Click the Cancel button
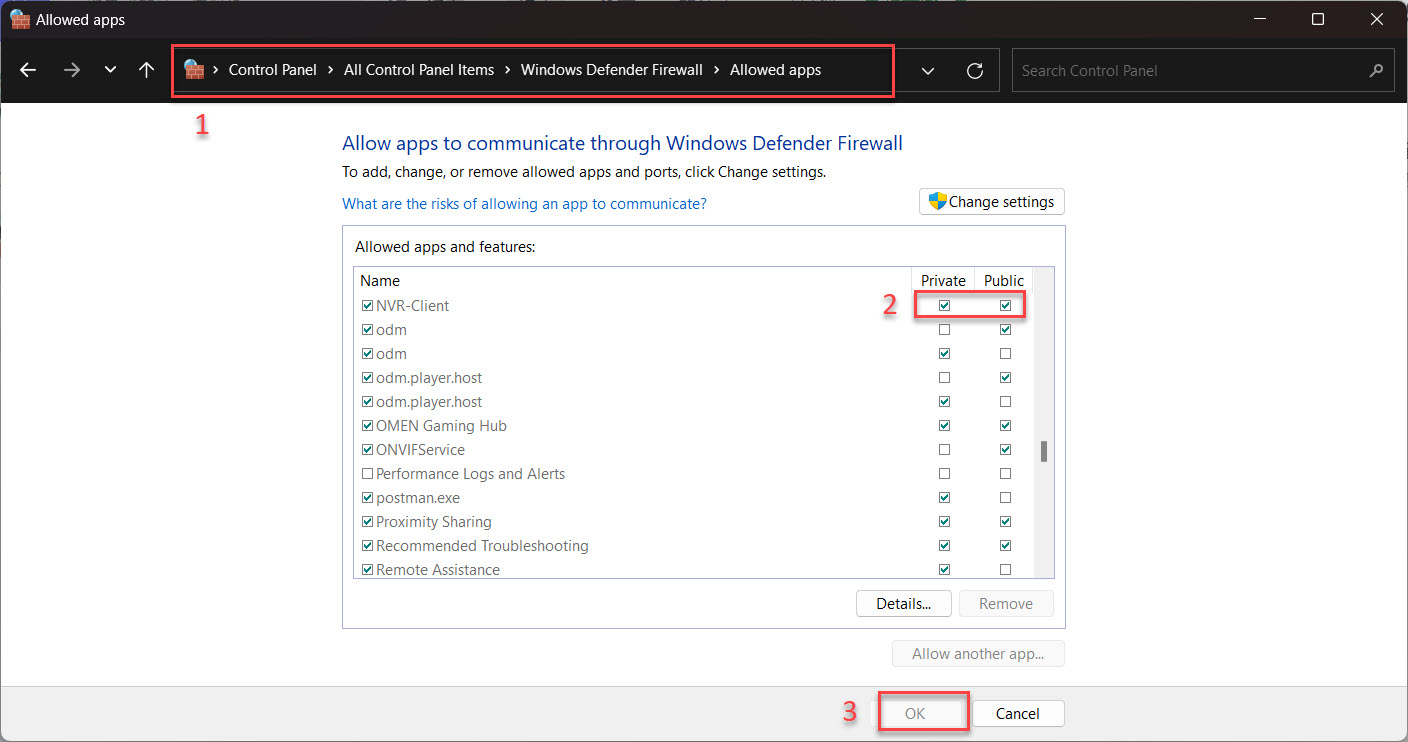The height and width of the screenshot is (742, 1408). click(1018, 713)
